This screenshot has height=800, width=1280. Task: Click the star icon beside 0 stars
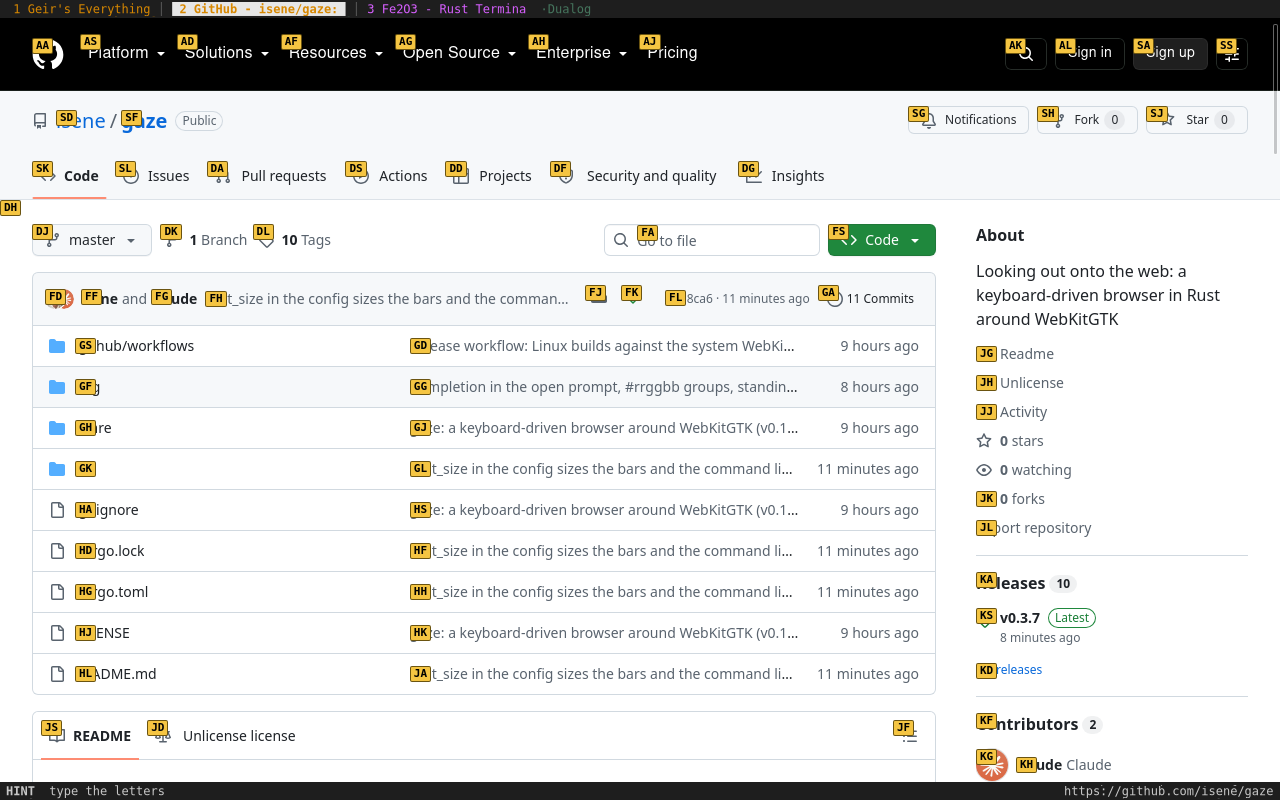pyautogui.click(x=984, y=441)
